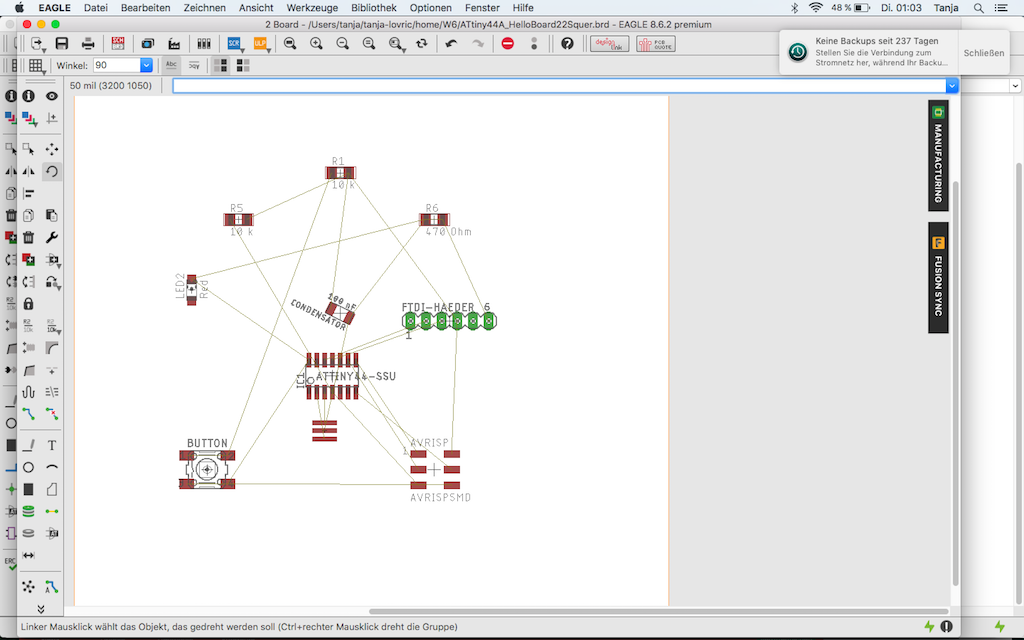Click the horizontal scrollbar thumb
The width and height of the screenshot is (1024, 640).
tap(658, 611)
